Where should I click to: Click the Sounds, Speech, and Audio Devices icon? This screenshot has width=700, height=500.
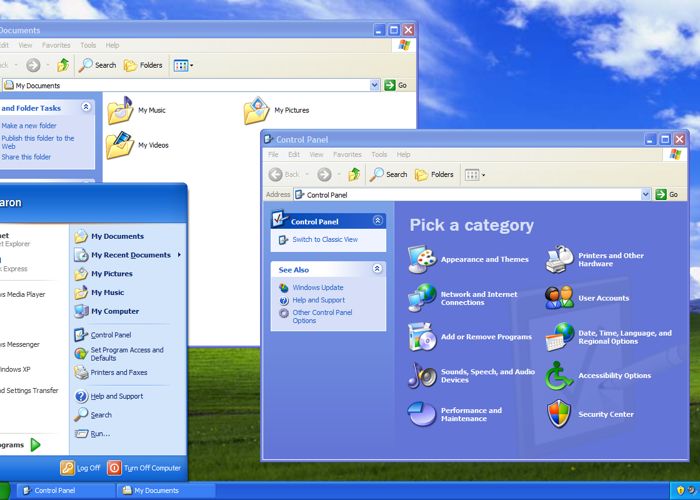click(422, 376)
